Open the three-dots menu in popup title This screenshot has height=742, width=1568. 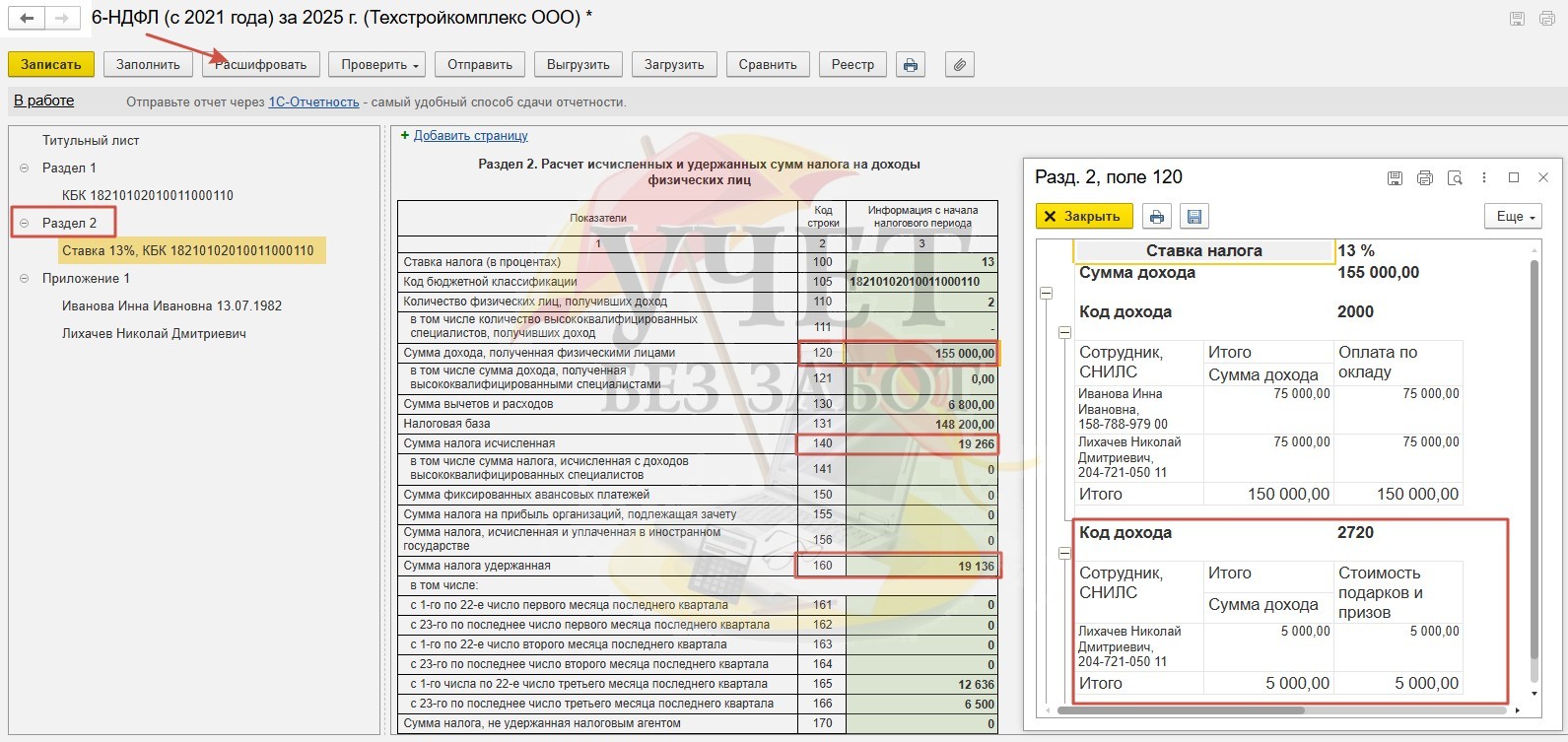[1484, 178]
